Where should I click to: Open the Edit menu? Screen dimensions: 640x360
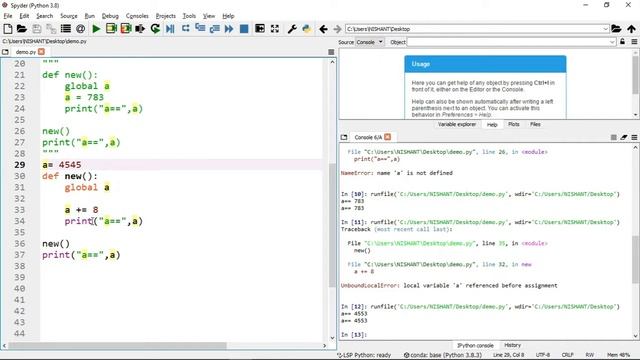point(24,16)
